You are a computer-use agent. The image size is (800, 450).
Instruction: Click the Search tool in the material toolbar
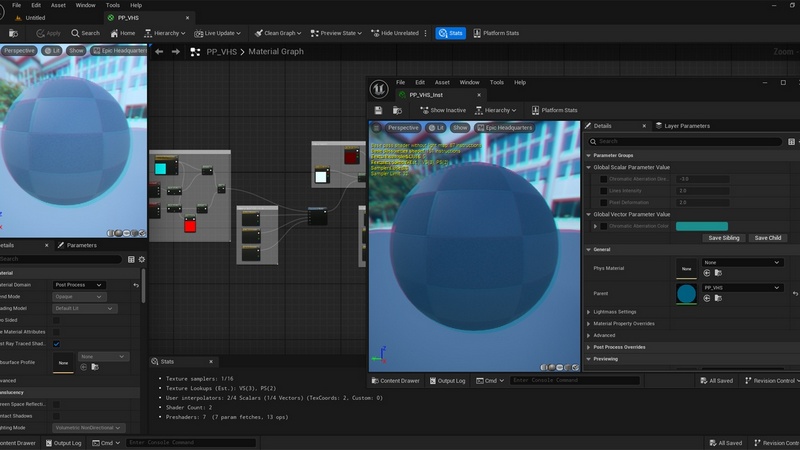tap(84, 33)
